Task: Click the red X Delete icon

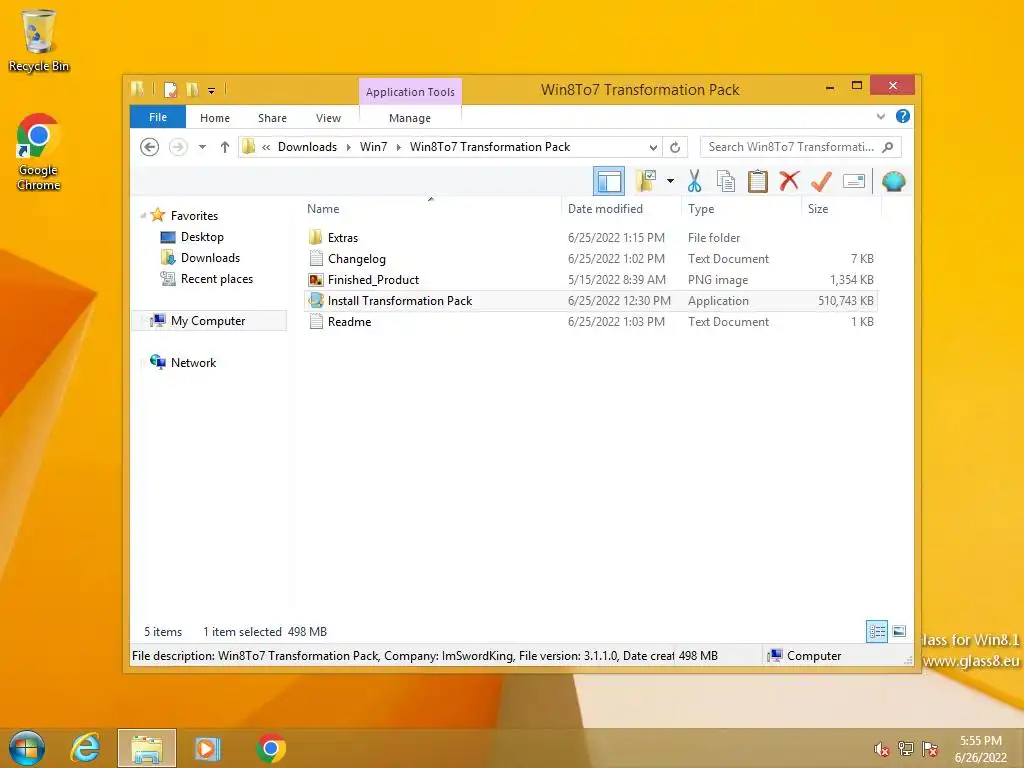Action: pos(789,180)
